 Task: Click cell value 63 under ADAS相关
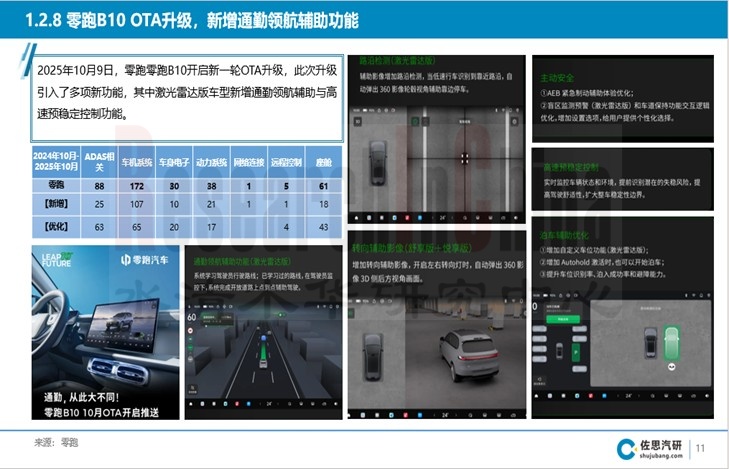(x=99, y=227)
